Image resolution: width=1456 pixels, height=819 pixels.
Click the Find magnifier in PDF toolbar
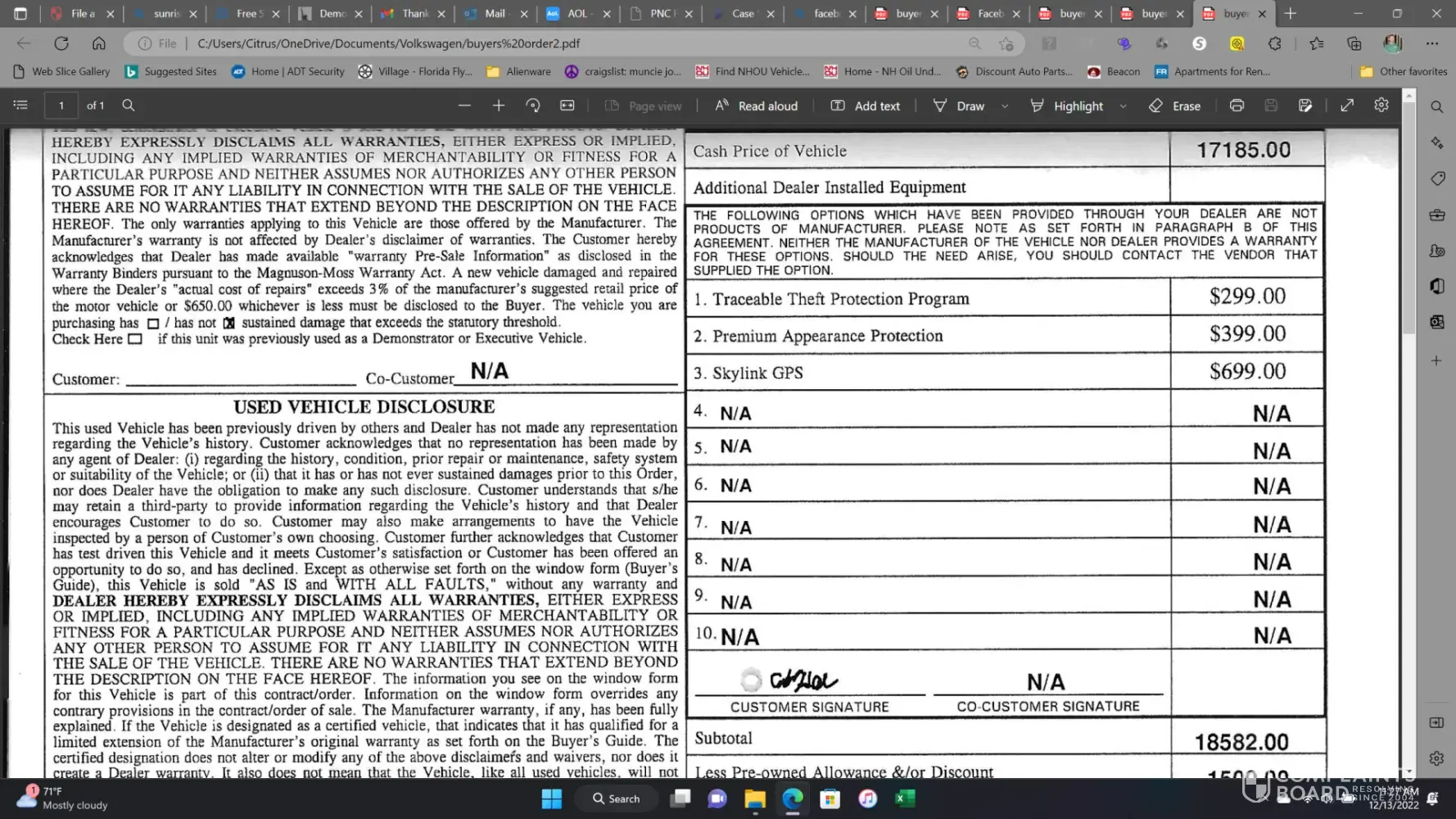point(129,106)
